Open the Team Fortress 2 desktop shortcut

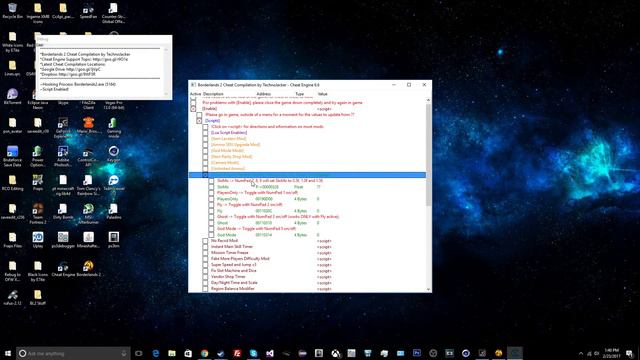click(38, 213)
